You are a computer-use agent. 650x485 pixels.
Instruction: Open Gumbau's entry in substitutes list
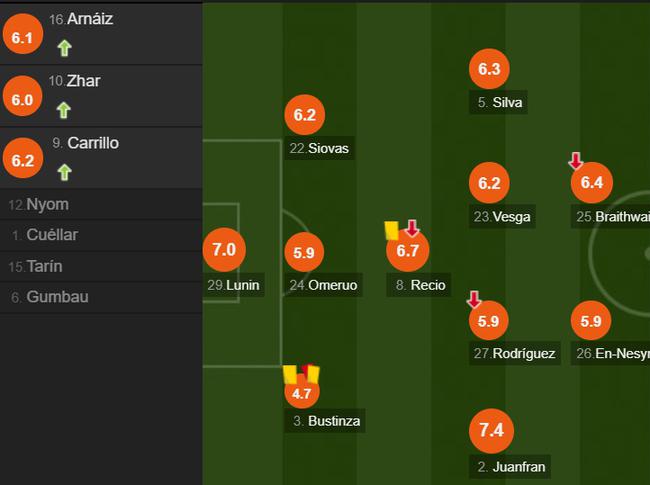click(x=101, y=297)
